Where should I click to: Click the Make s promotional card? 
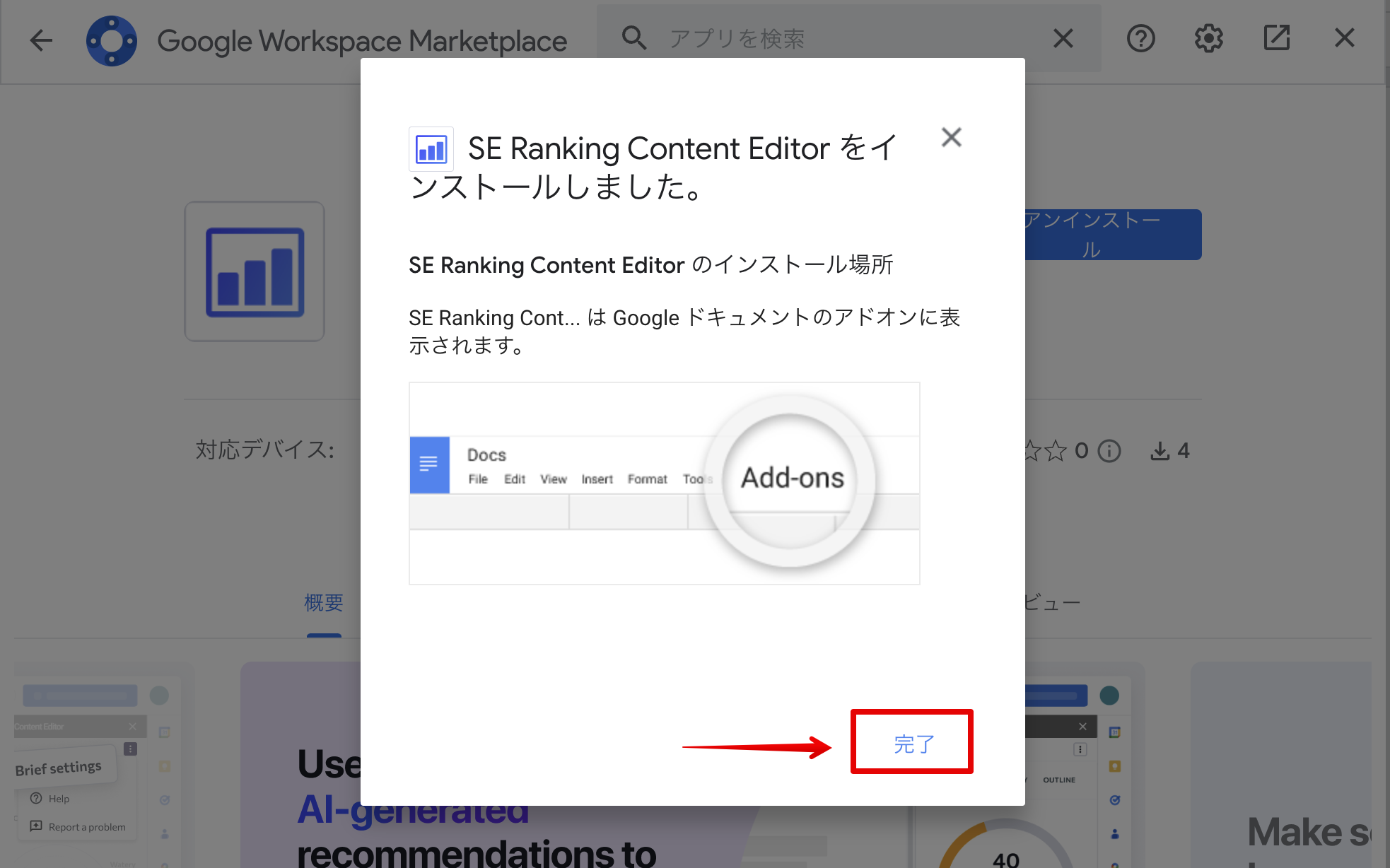(x=1281, y=765)
